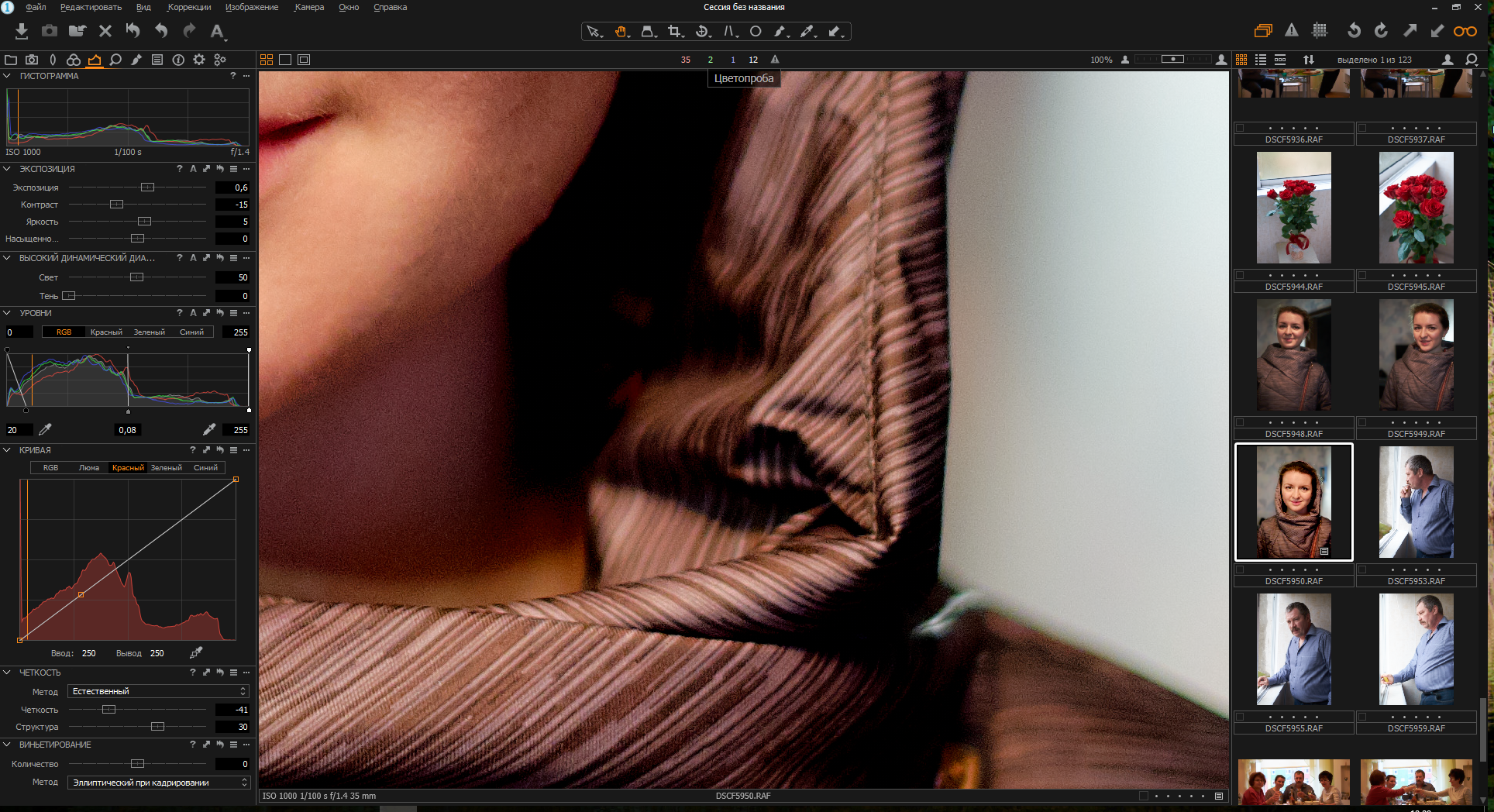This screenshot has width=1494, height=812.
Task: Select Люма tab in Curve panel
Action: [89, 468]
